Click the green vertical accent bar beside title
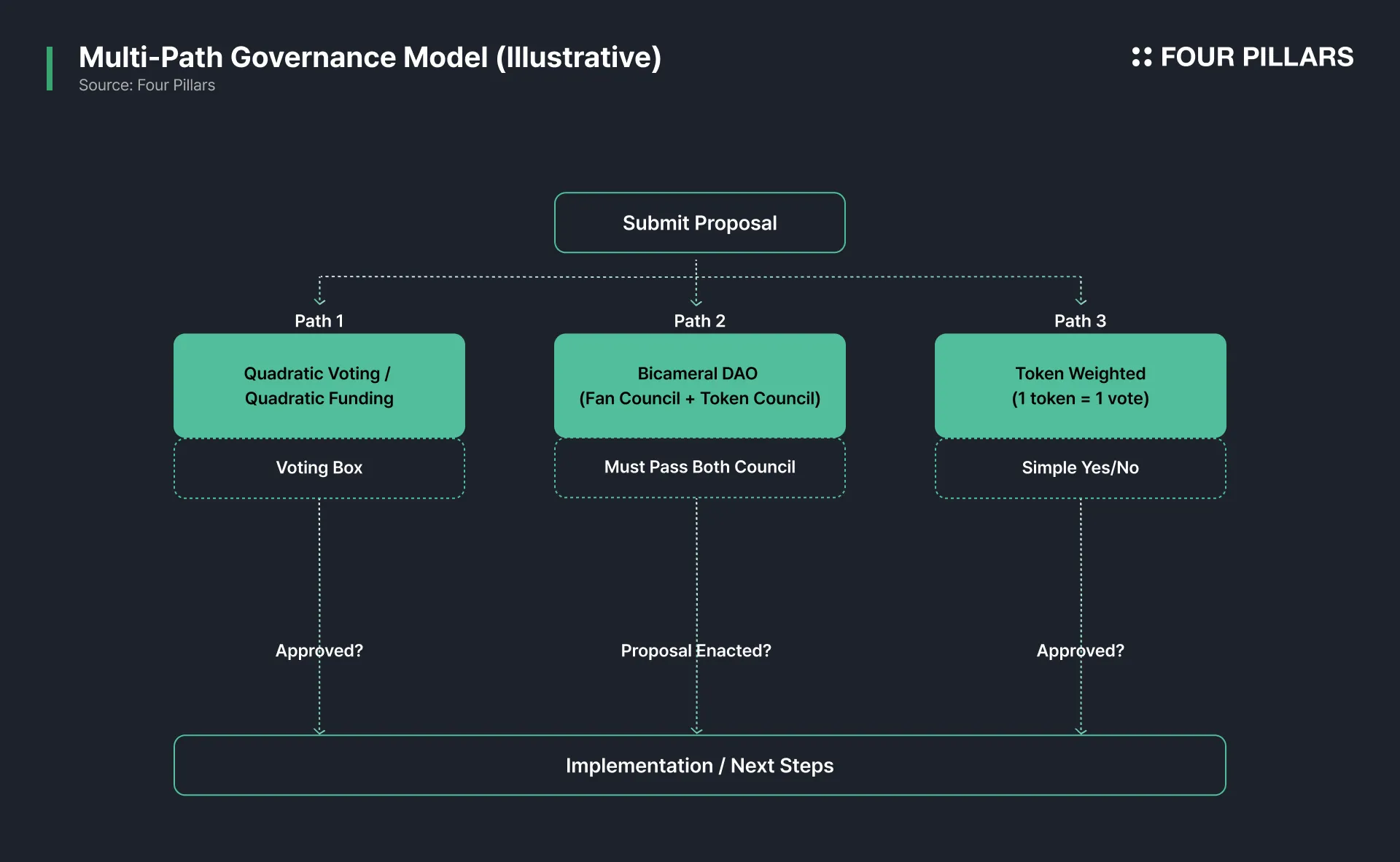 click(50, 69)
